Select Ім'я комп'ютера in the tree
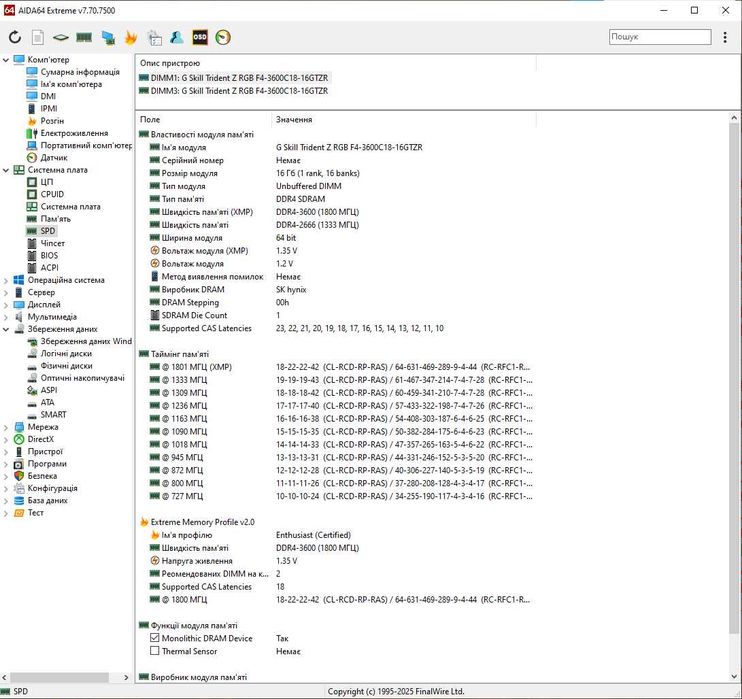Image resolution: width=742 pixels, height=699 pixels. tap(71, 84)
